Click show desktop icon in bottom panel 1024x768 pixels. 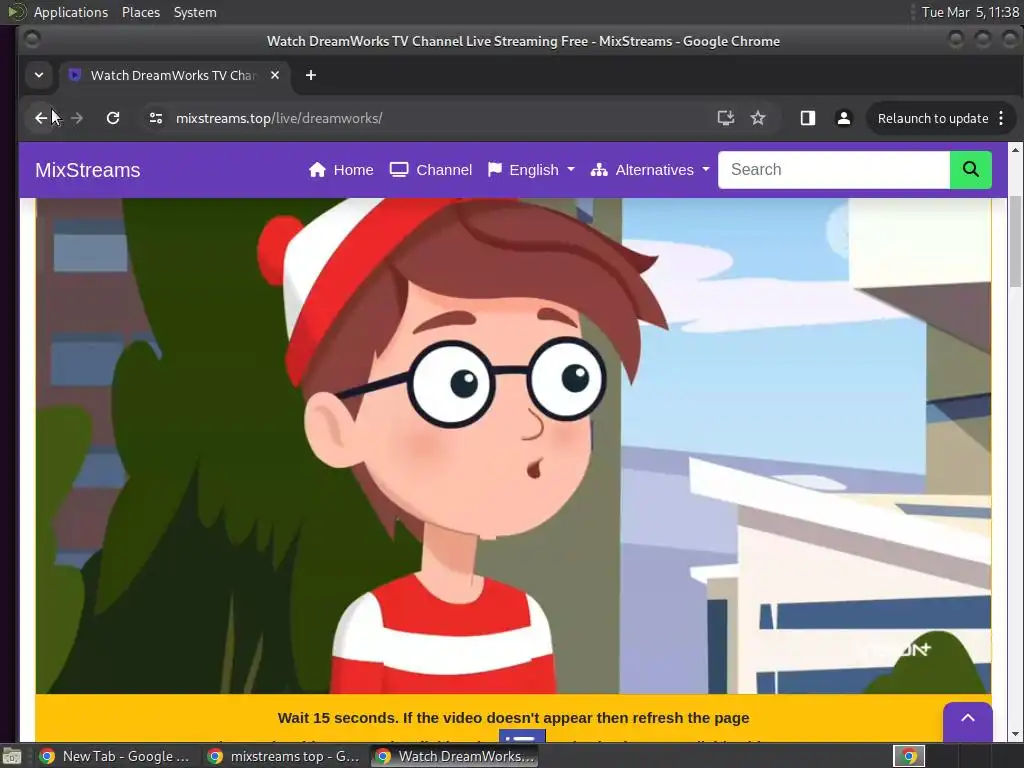12,756
